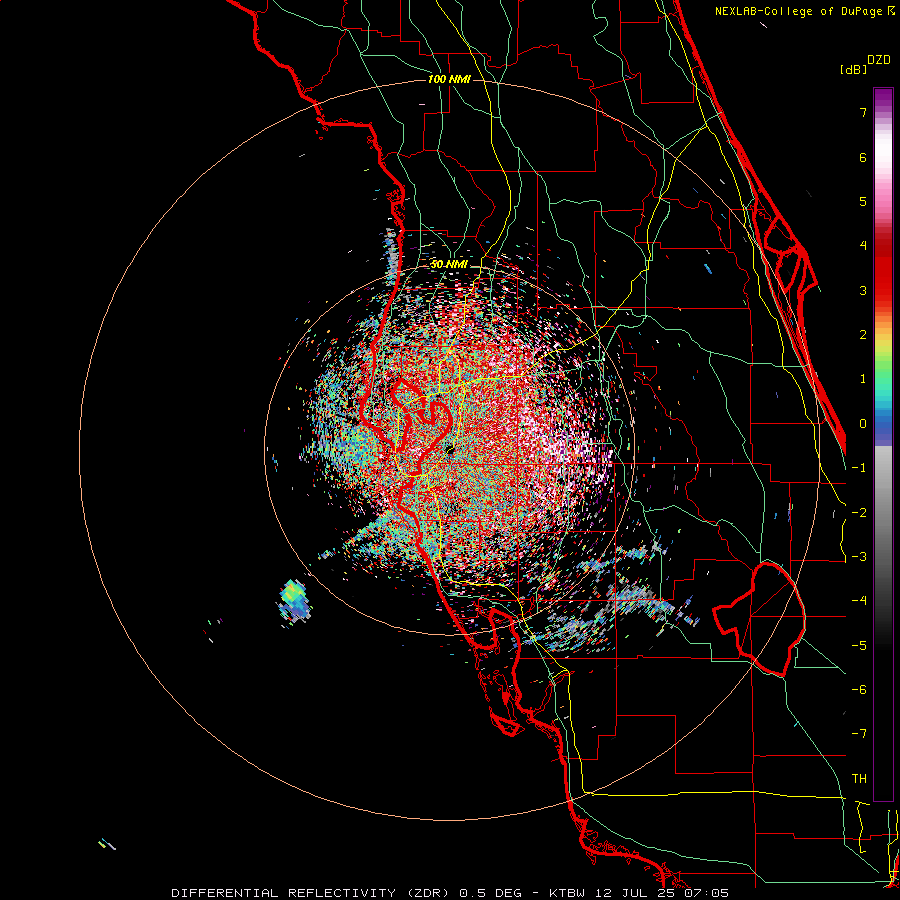This screenshot has height=900, width=900.
Task: Click the NEXLAB-College of DuPage label
Action: [804, 11]
